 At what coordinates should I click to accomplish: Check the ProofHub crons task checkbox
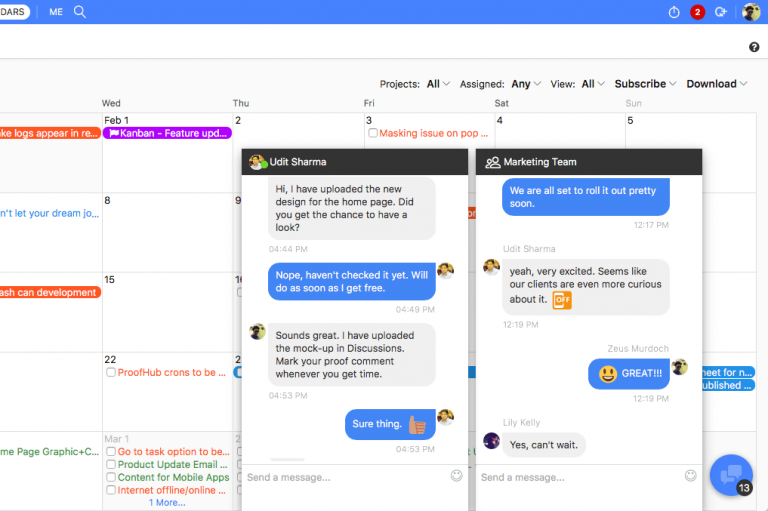111,373
